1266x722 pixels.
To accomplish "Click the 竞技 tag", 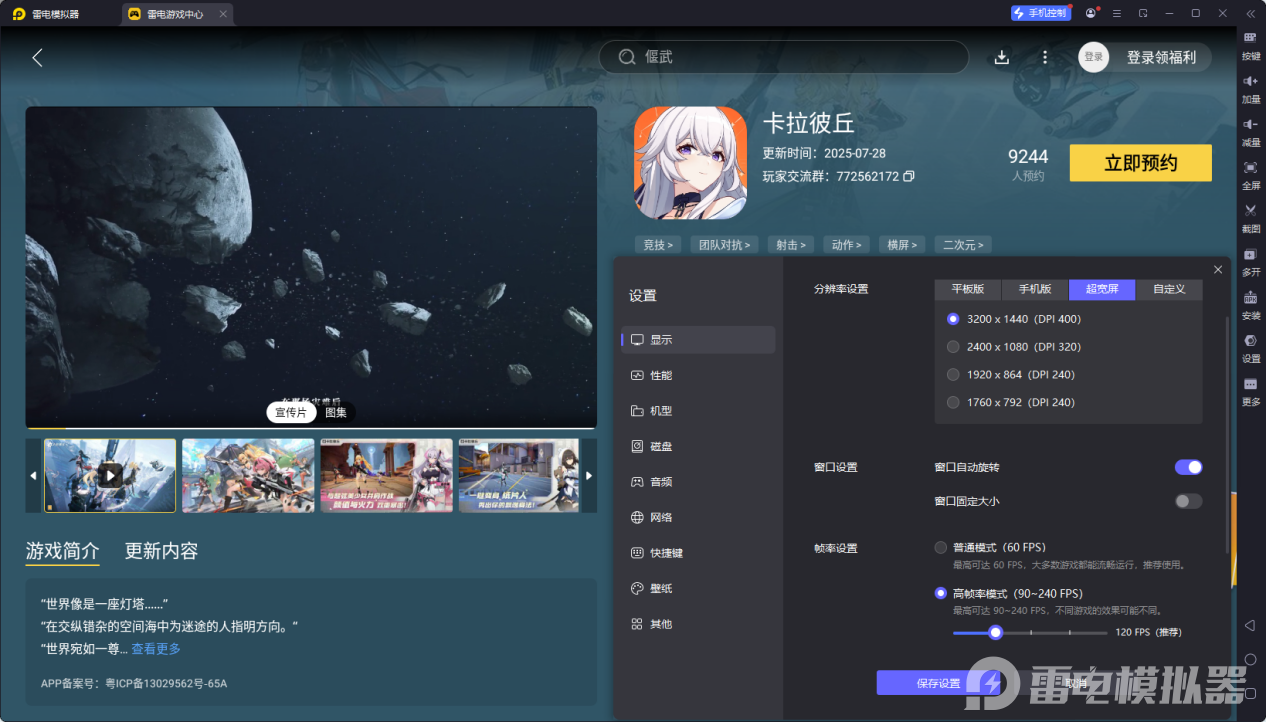I will coord(657,245).
